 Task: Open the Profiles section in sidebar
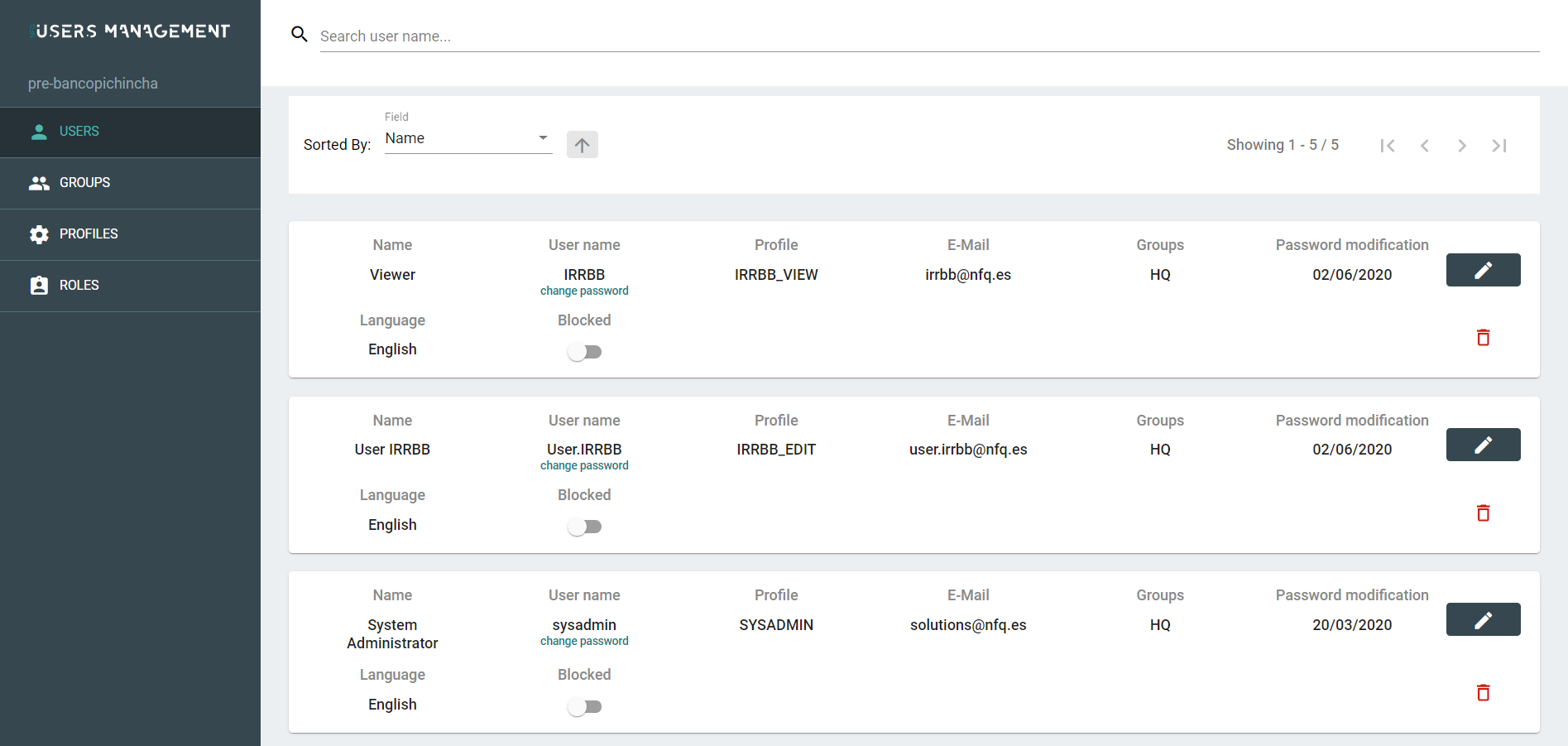[x=130, y=234]
